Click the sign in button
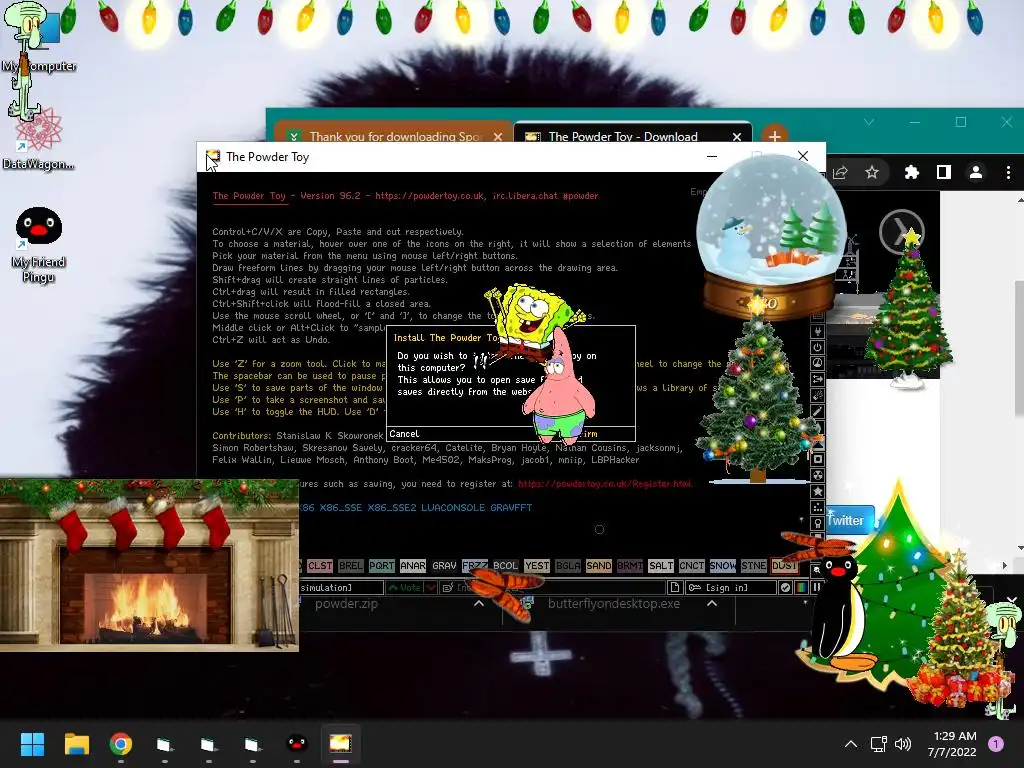Image resolution: width=1024 pixels, height=768 pixels. pyautogui.click(x=730, y=587)
